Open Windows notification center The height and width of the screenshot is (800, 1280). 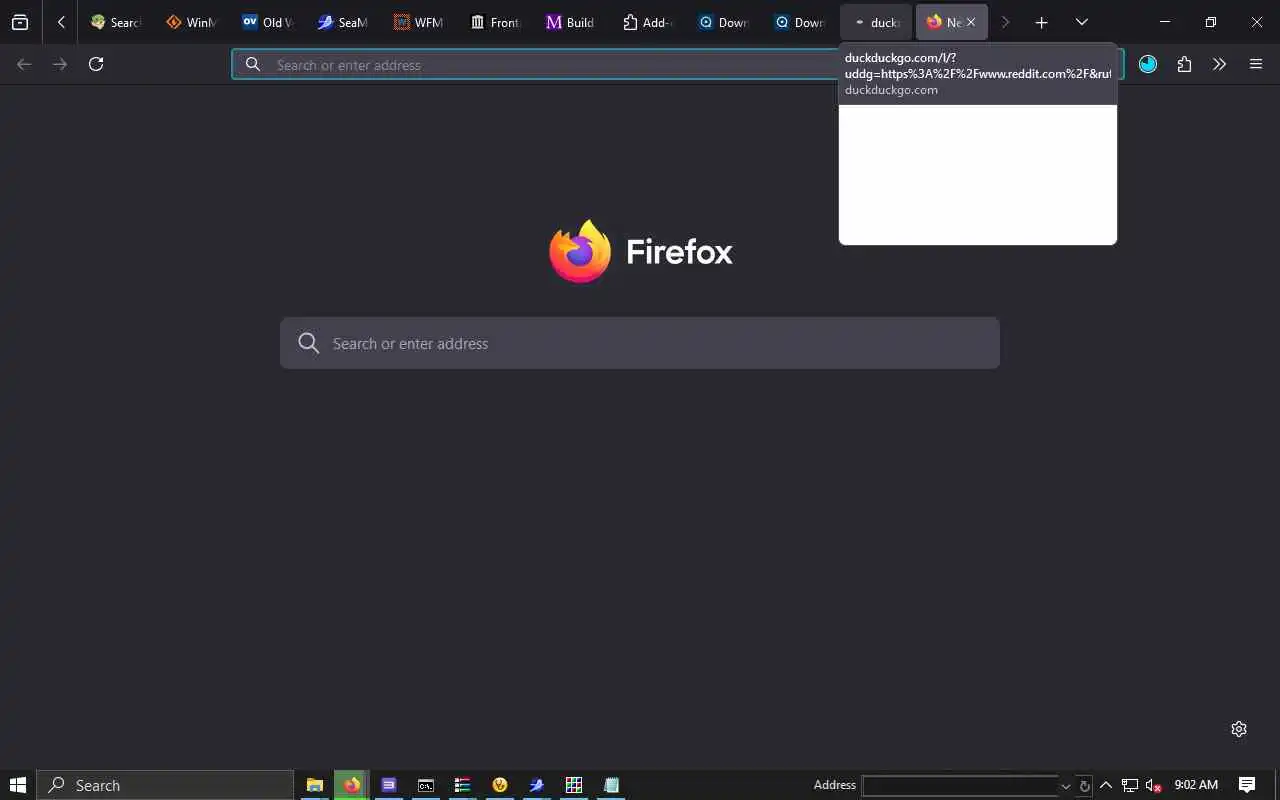[x=1247, y=785]
